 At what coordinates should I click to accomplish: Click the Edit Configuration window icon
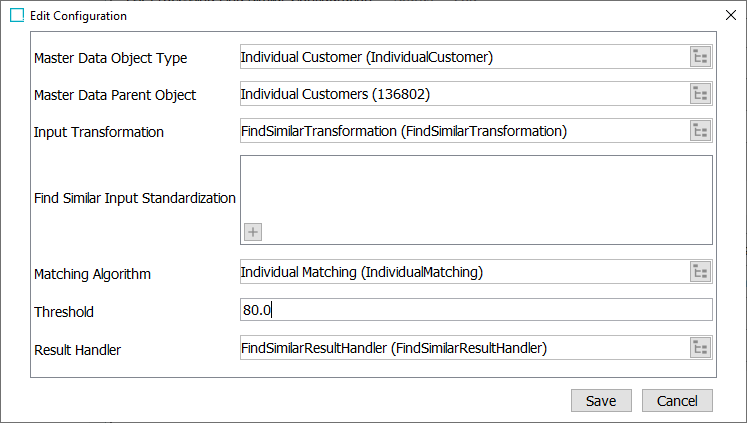click(x=16, y=16)
